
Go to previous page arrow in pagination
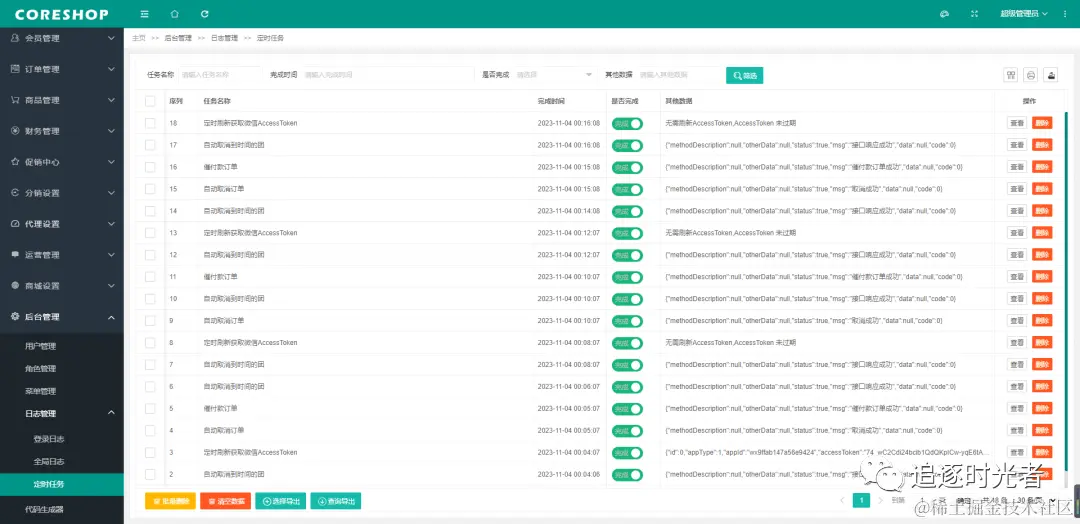pyautogui.click(x=842, y=501)
